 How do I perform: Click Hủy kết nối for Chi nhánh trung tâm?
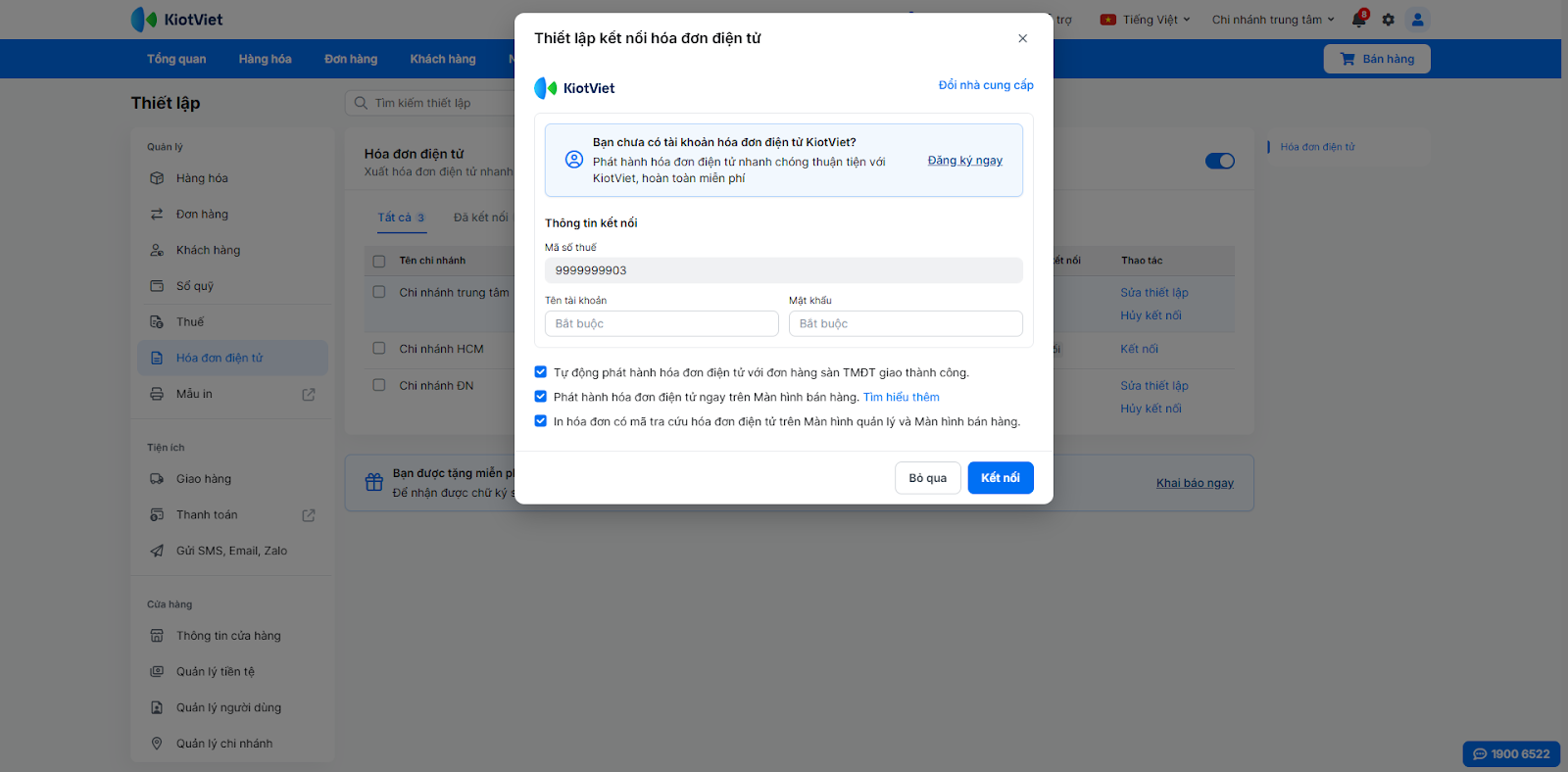click(1151, 315)
